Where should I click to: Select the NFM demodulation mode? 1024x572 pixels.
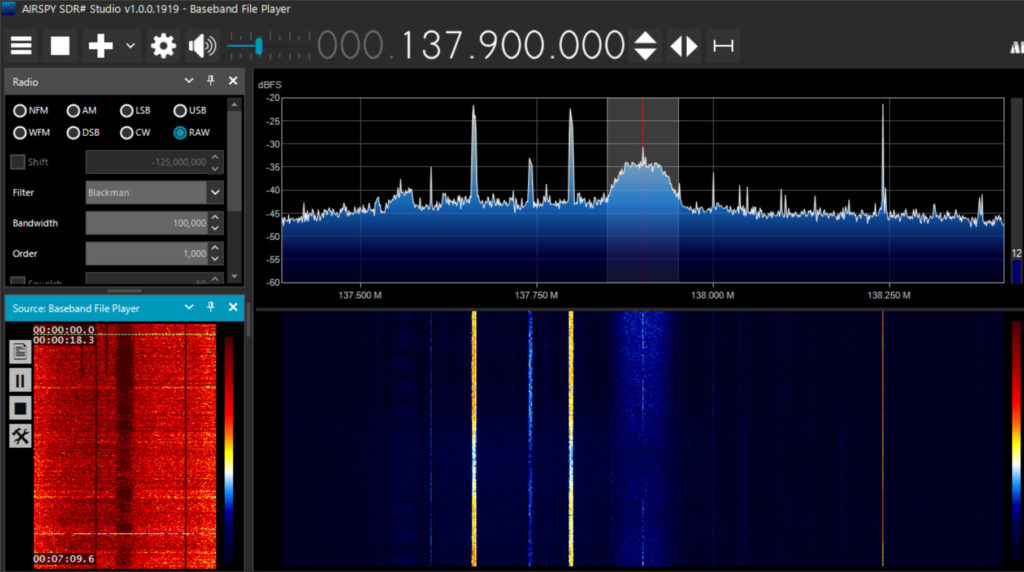(x=20, y=111)
